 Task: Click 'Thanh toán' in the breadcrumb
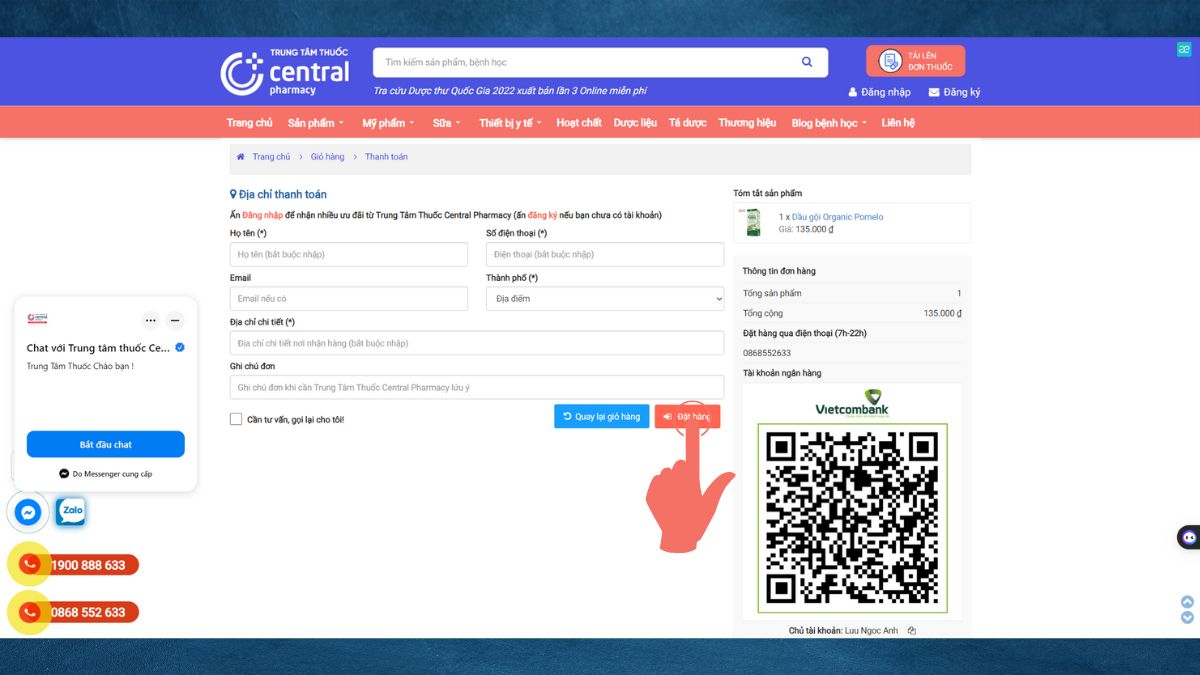pyautogui.click(x=386, y=157)
